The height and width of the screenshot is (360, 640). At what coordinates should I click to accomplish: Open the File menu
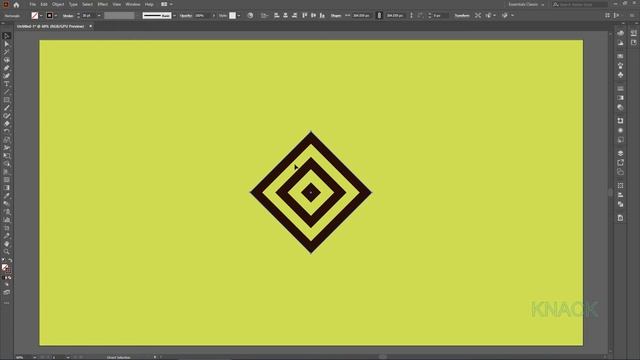point(33,4)
